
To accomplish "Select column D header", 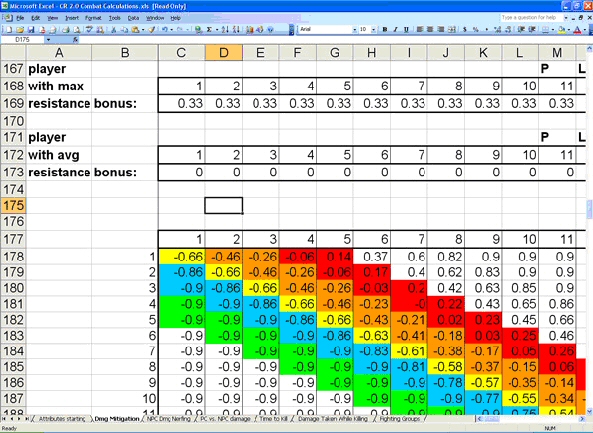I will (224, 53).
